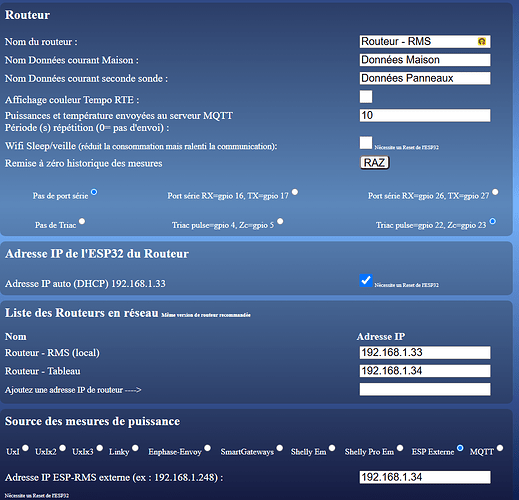Click 'Routeur - Tableau' name text

(x=43, y=371)
